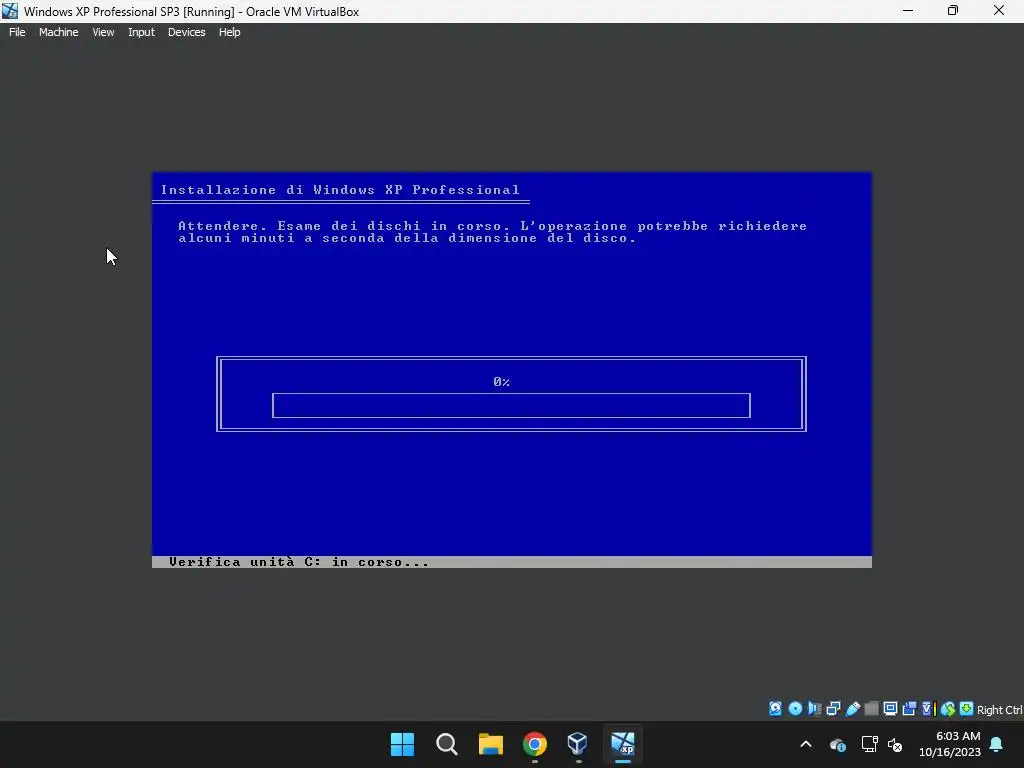Screen dimensions: 1024x768
Task: Click the network adapter status icon
Action: (833, 709)
